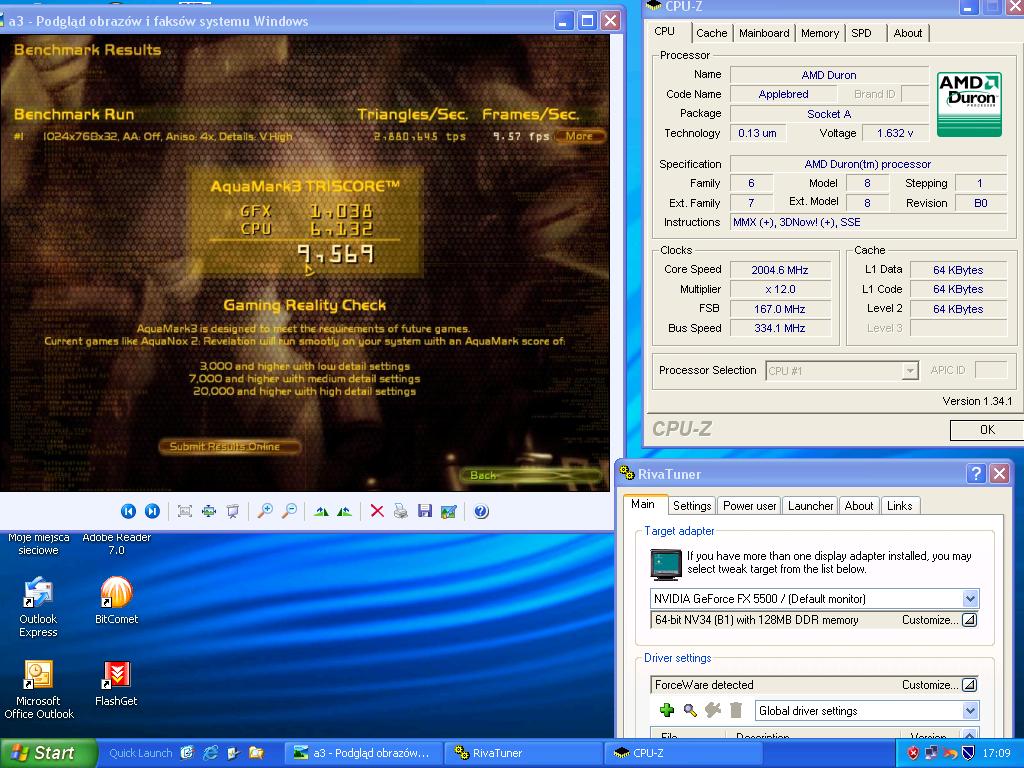Open the About tab in CPU-Z
1024x768 pixels.
pyautogui.click(x=908, y=33)
